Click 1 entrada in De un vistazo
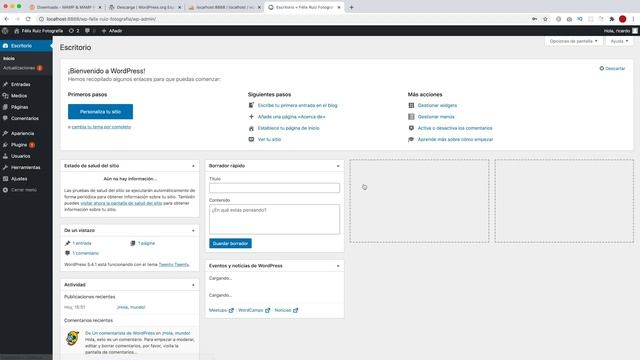This screenshot has height=360, width=640. [x=82, y=243]
